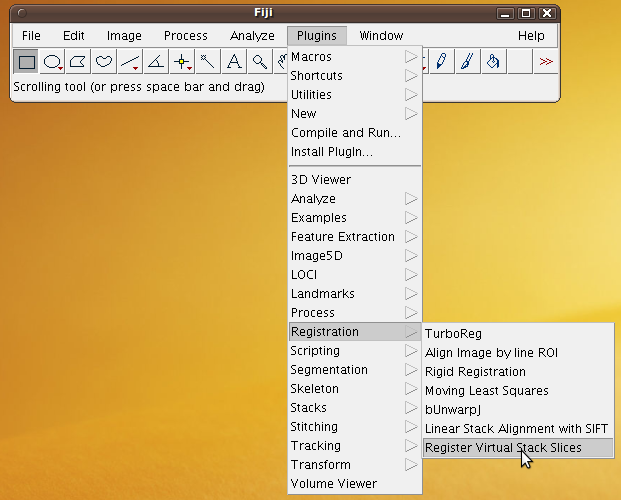The image size is (621, 500).
Task: Open the Image menu
Action: (124, 36)
